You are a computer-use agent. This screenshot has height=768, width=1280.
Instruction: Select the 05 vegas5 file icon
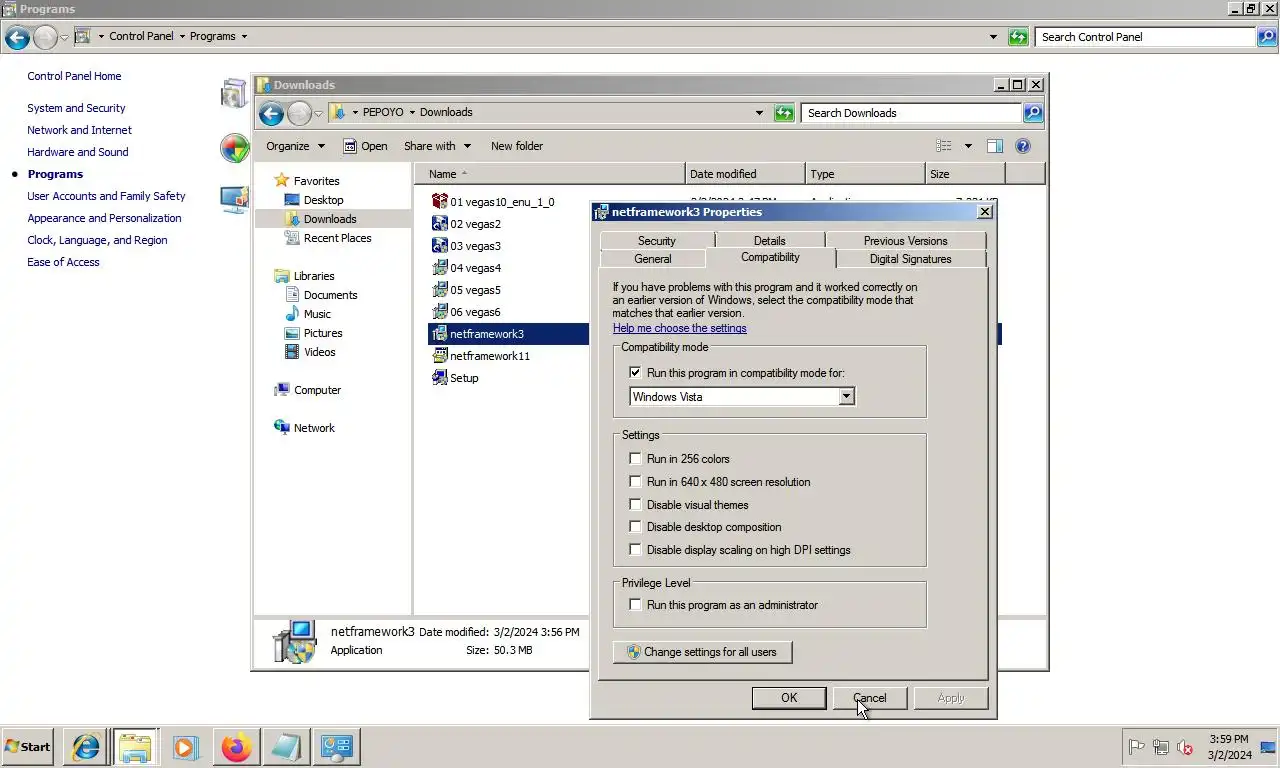439,289
